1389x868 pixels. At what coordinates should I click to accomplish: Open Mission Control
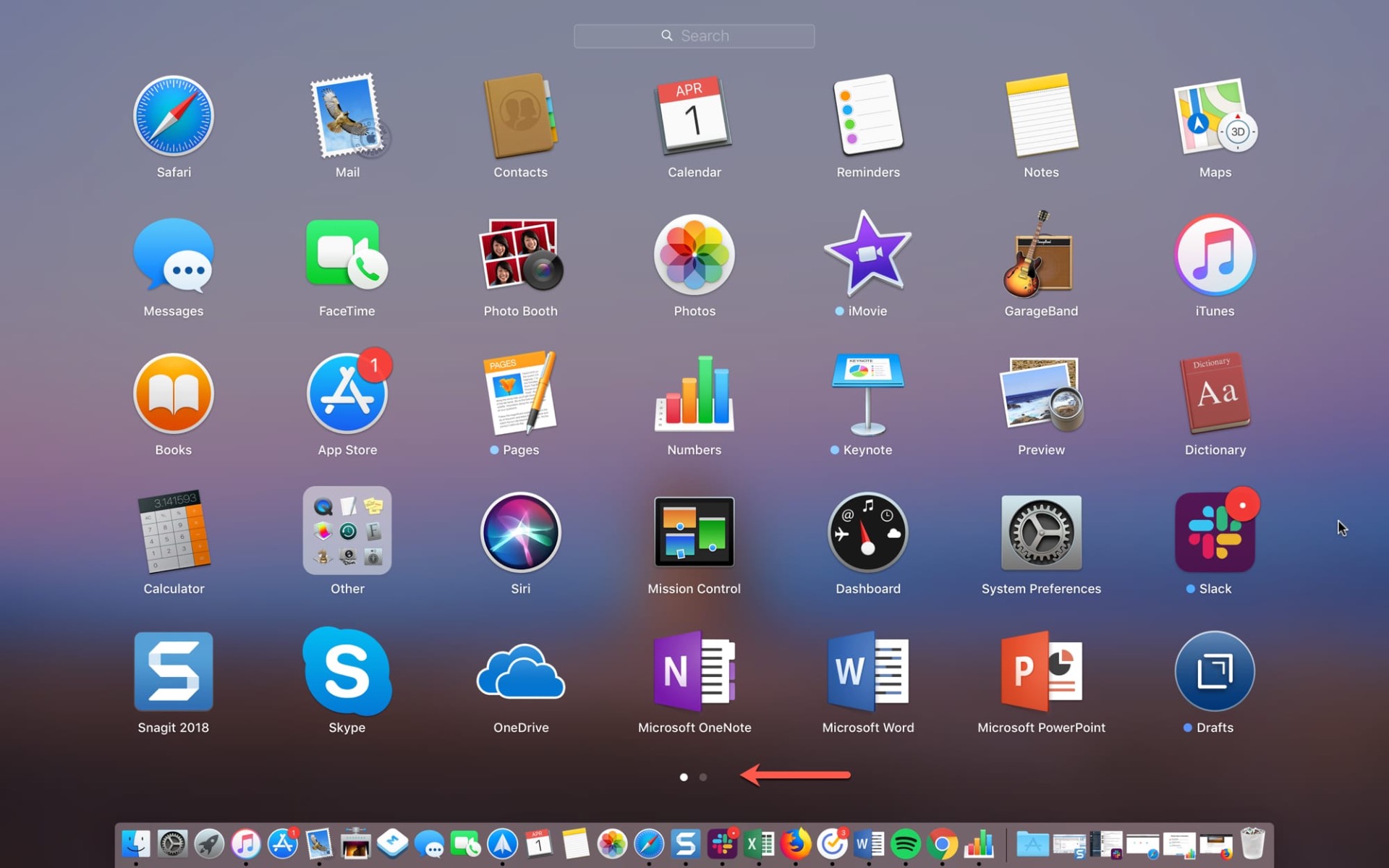coord(694,532)
